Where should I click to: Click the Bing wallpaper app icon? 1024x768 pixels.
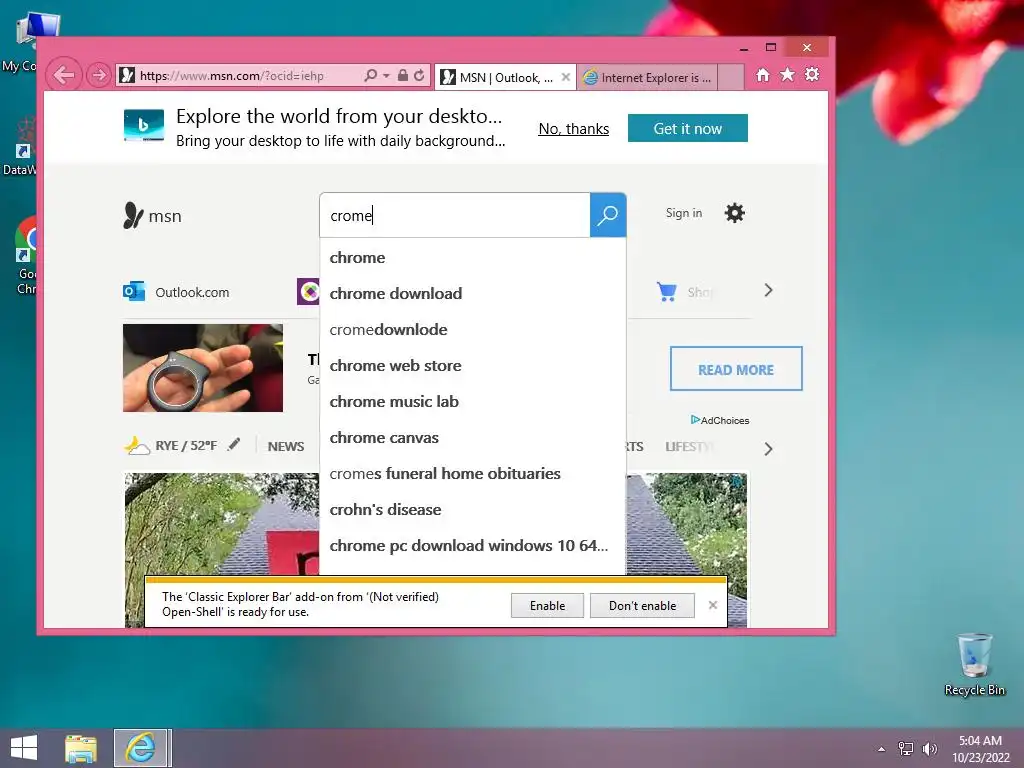(144, 125)
